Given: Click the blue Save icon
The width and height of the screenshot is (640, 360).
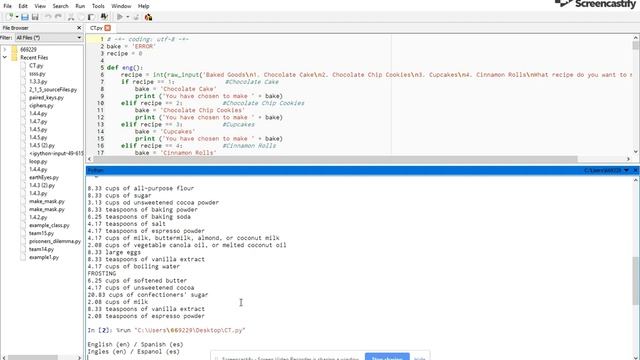Looking at the screenshot, I should (x=25, y=17).
